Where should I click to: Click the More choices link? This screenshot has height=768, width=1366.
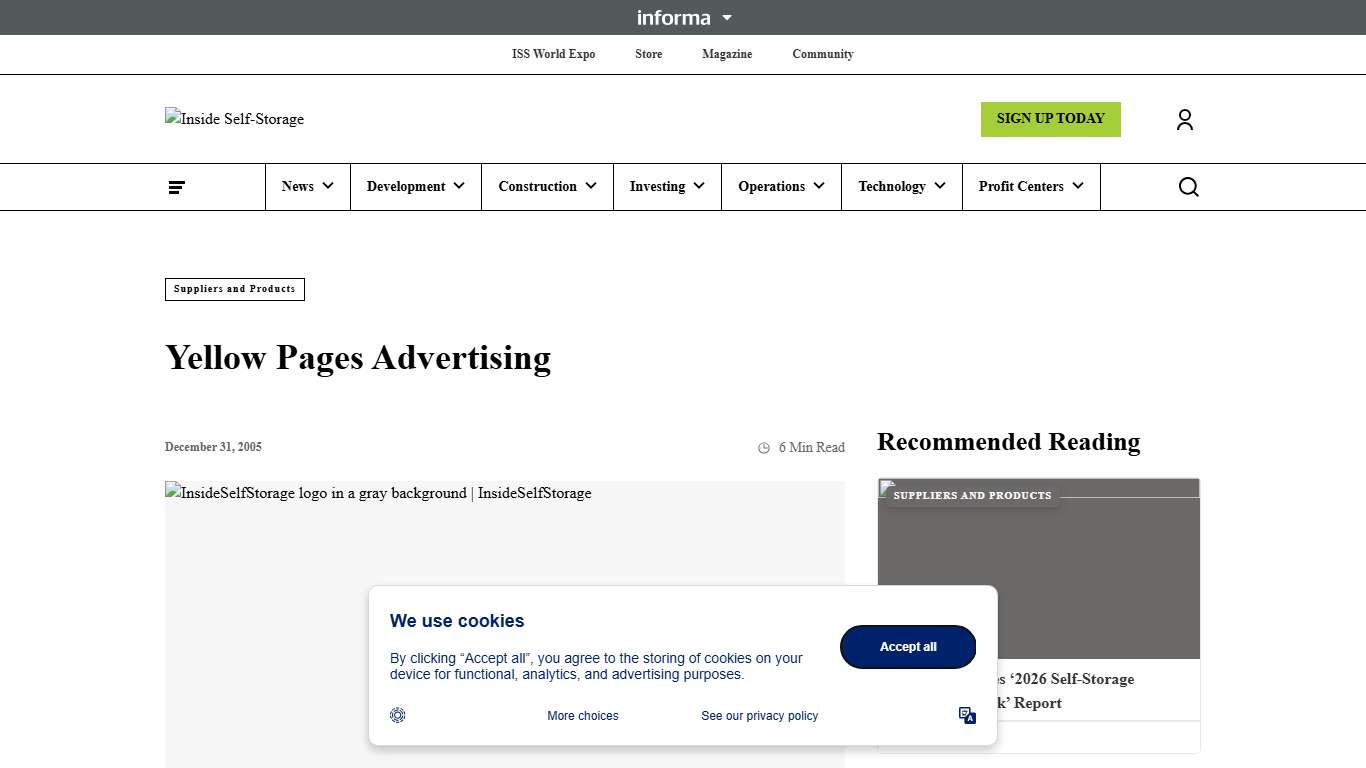[x=583, y=715]
